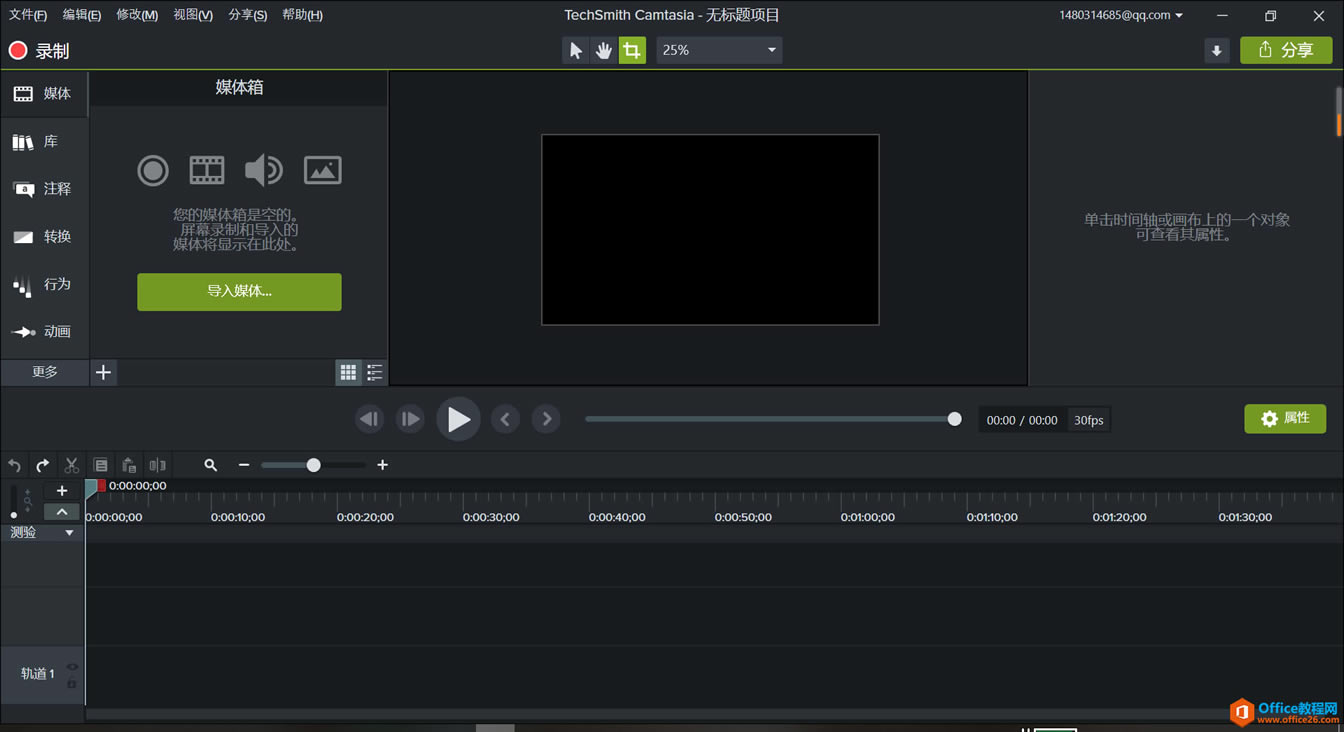Open the 1480314685@qq.com account dropdown
The width and height of the screenshot is (1344, 732).
click(1121, 15)
